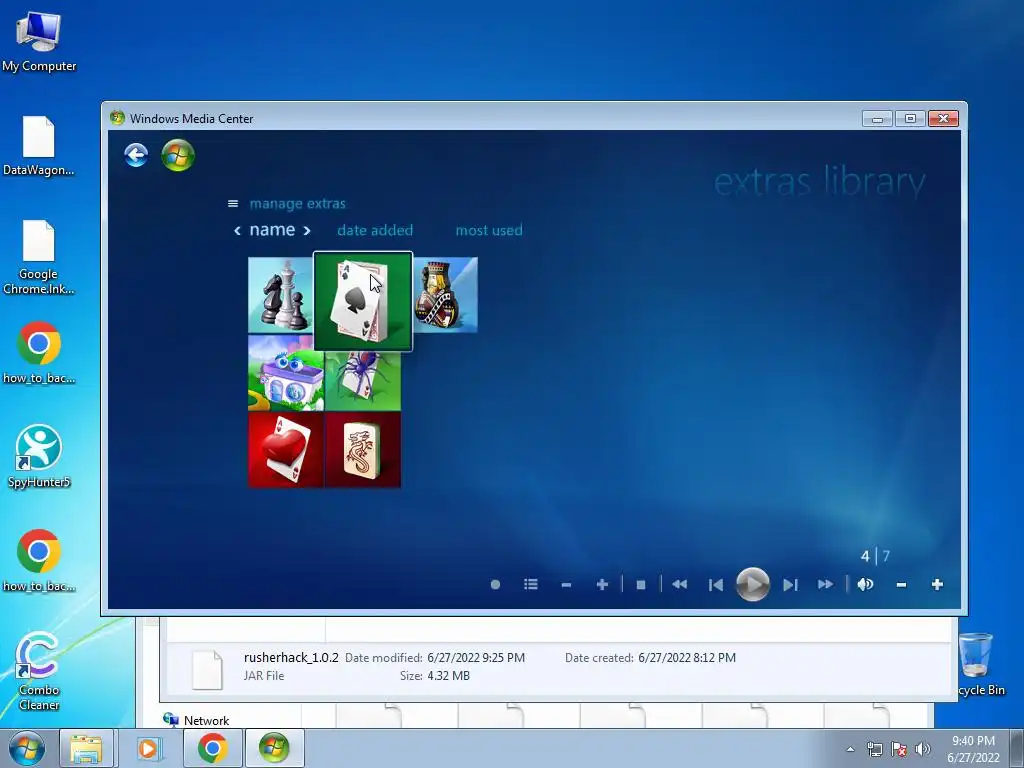Select the My Computer desktop icon
Image resolution: width=1024 pixels, height=768 pixels.
coord(39,42)
